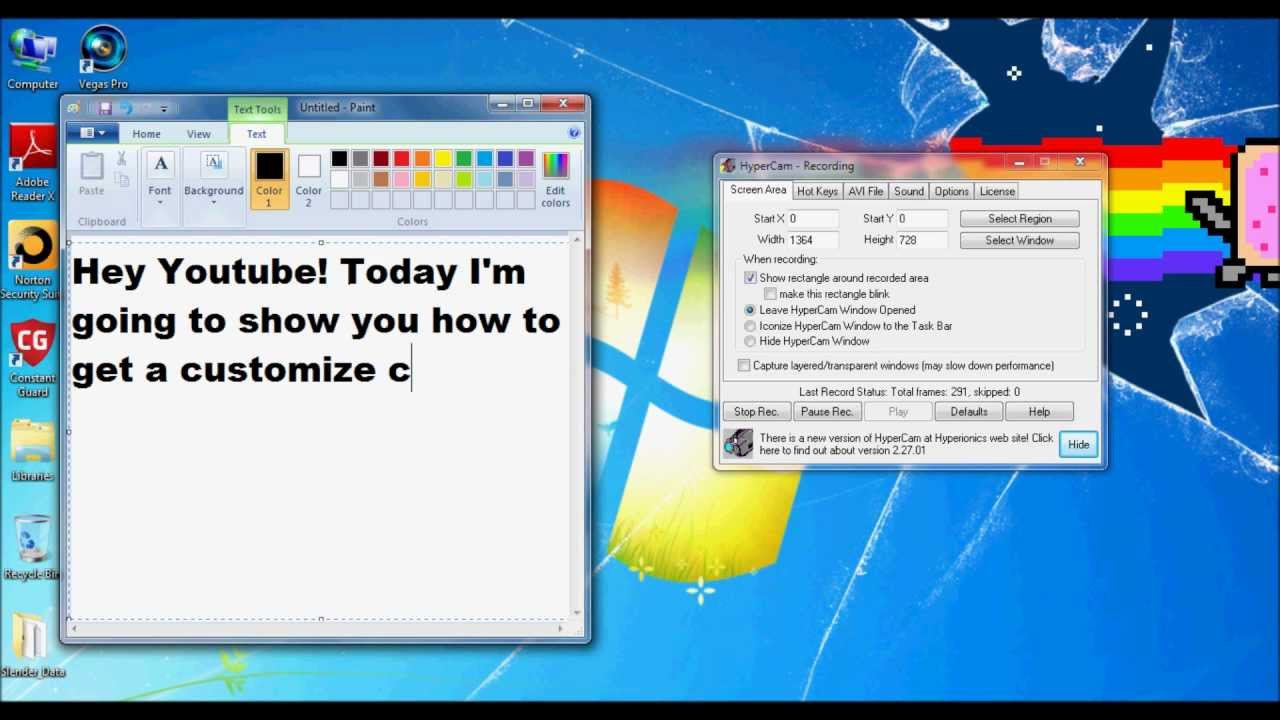Click the HyperCam Defaults button
Viewport: 1280px width, 720px height.
(969, 411)
